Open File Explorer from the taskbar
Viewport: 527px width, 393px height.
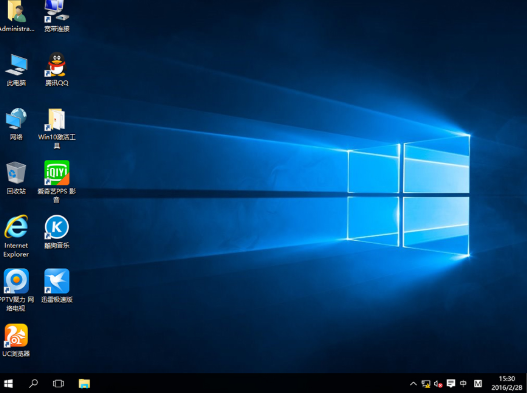click(x=84, y=383)
